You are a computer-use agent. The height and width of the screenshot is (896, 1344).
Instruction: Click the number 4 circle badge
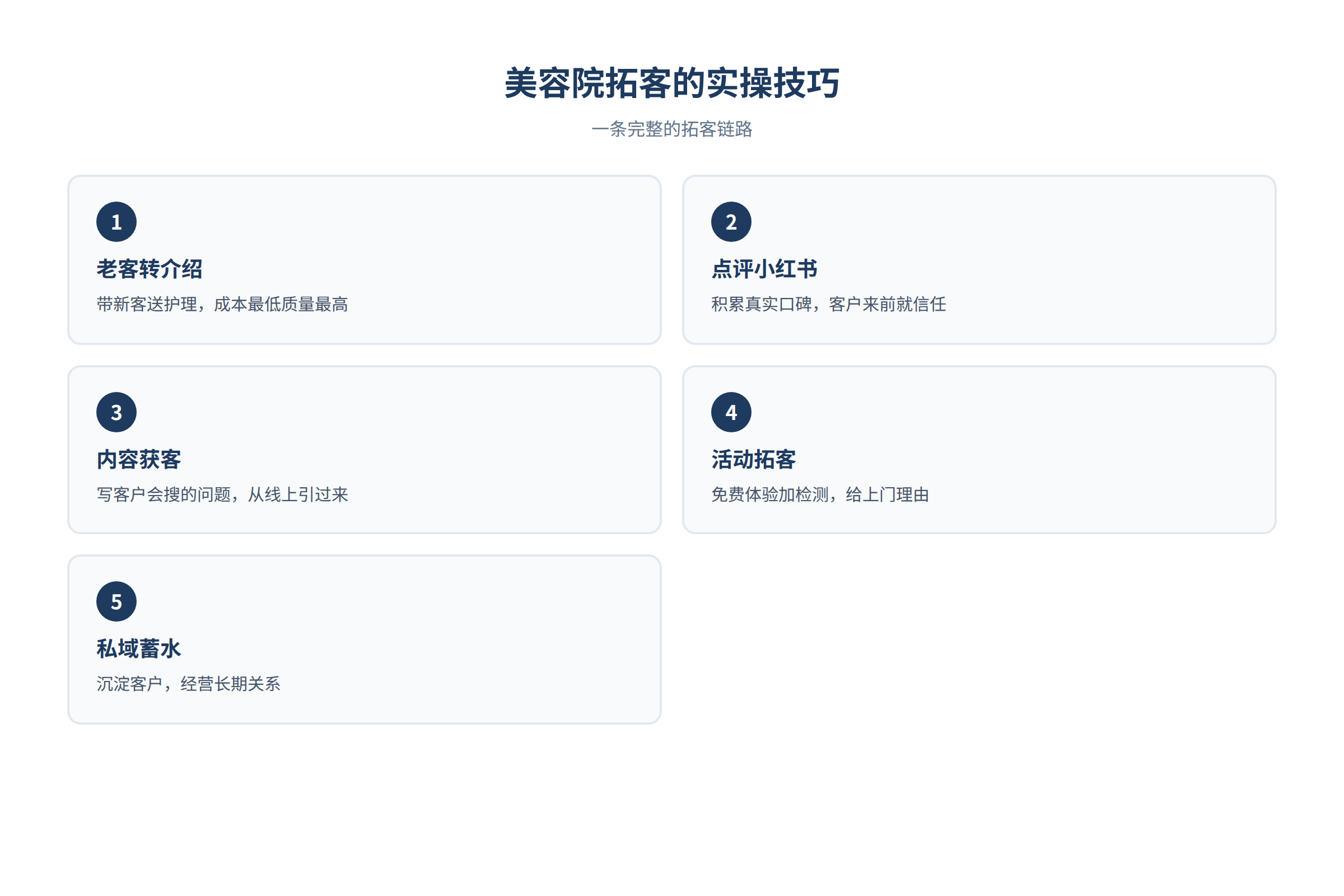pos(731,412)
